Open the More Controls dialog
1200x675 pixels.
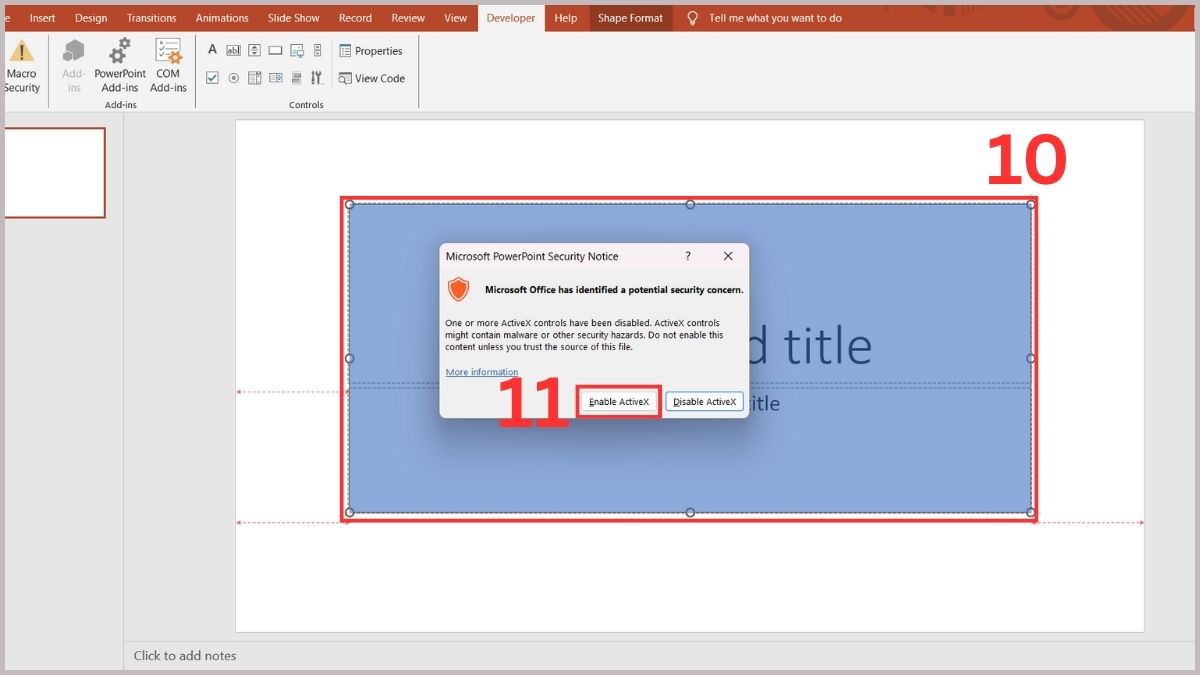pyautogui.click(x=317, y=77)
